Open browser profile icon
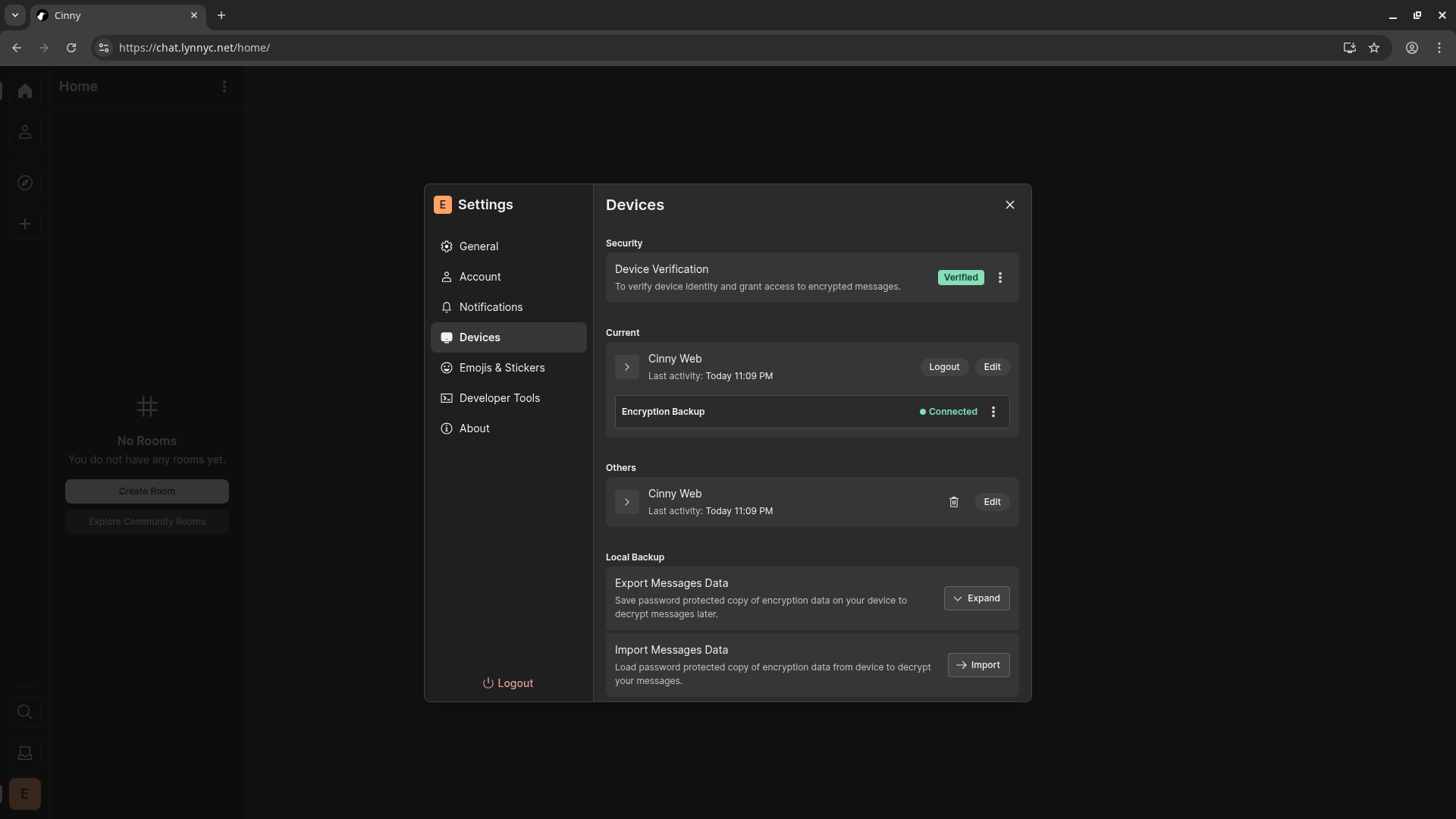This screenshot has height=819, width=1456. click(x=1412, y=48)
